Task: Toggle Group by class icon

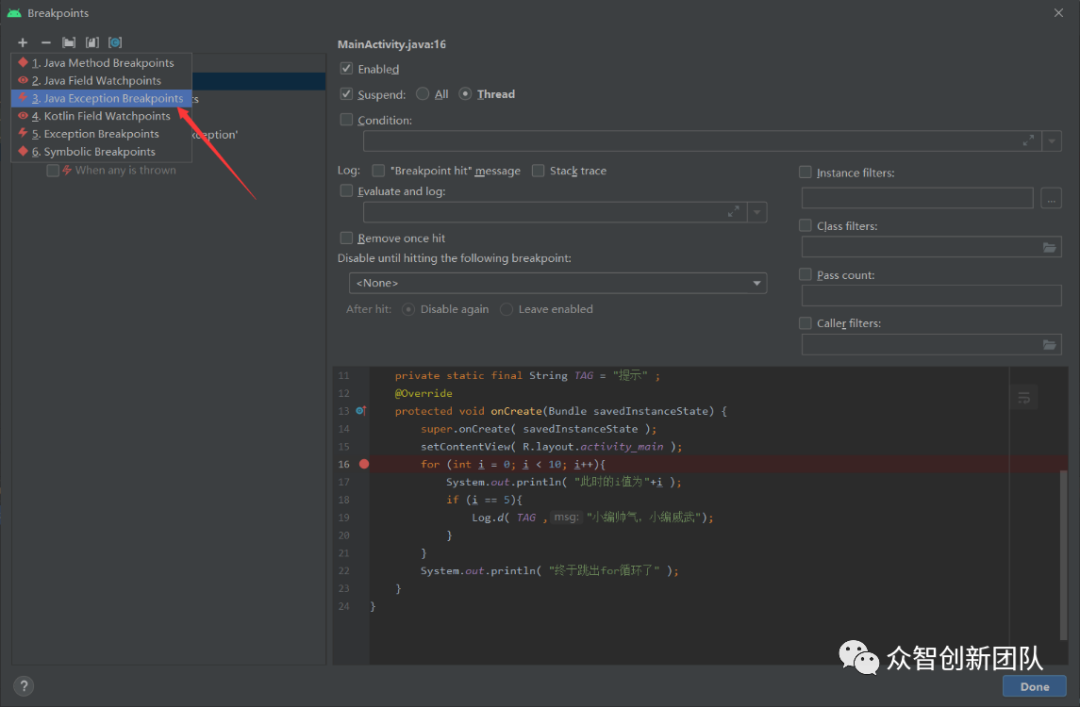Action: [115, 43]
